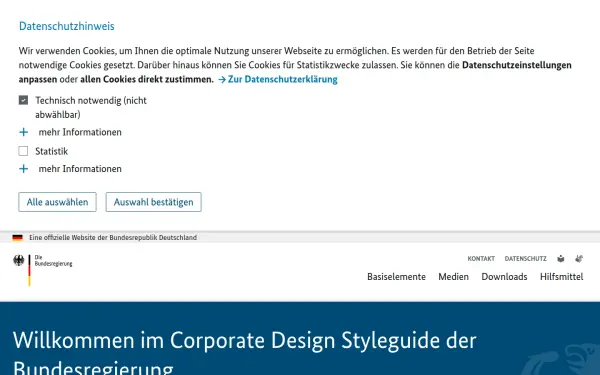Open the Basiselemente menu
Image resolution: width=600 pixels, height=375 pixels.
(396, 277)
